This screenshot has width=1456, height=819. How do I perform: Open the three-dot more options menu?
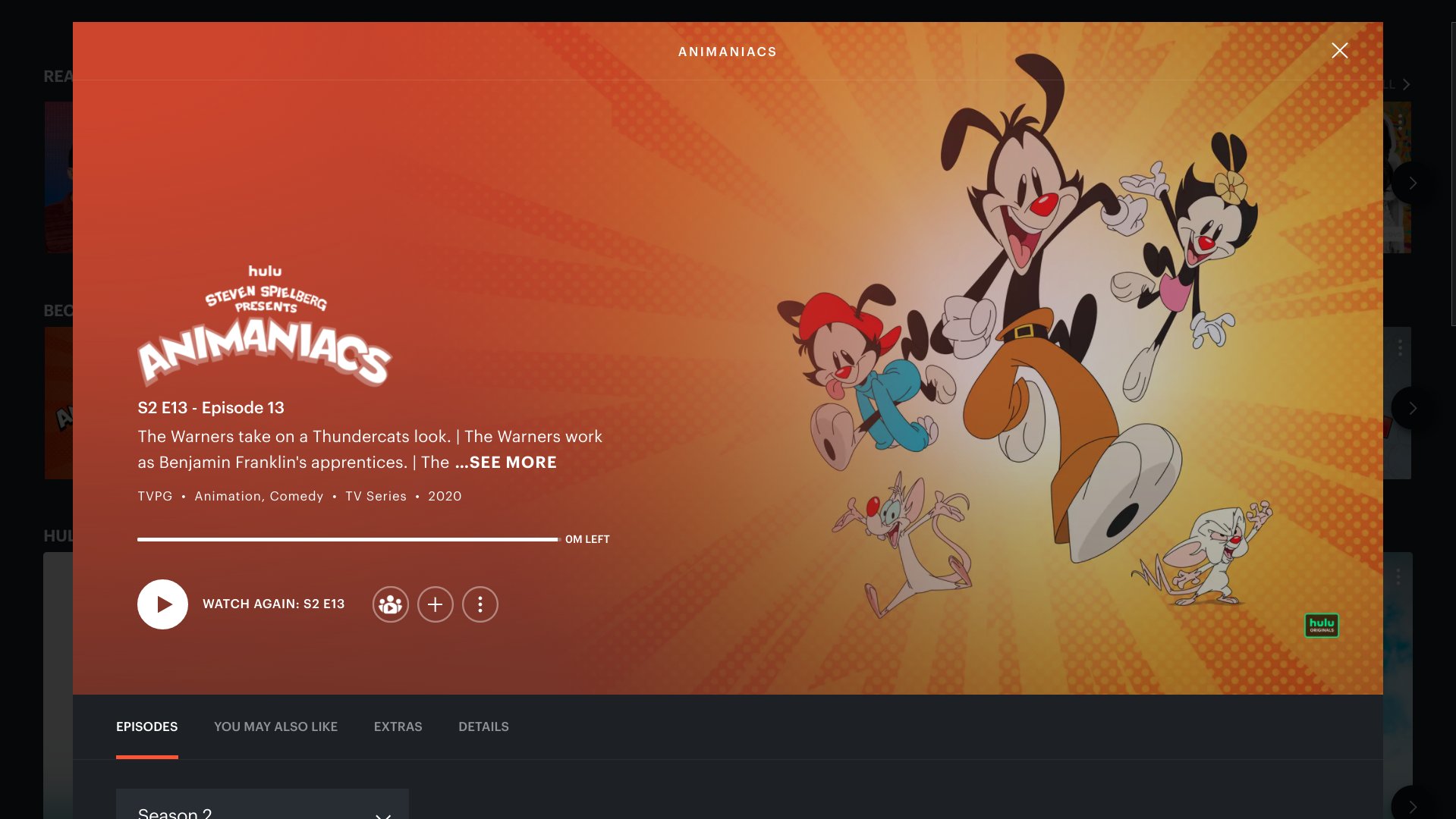click(x=480, y=604)
